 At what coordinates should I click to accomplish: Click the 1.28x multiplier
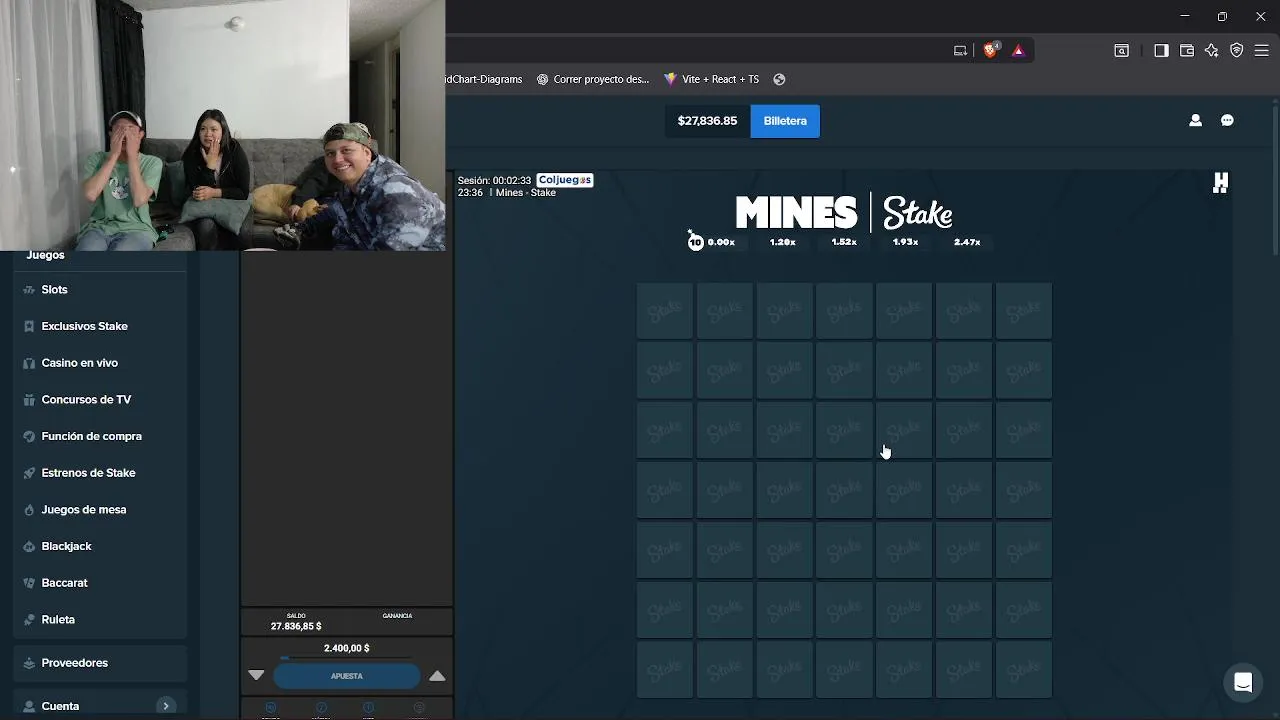(x=782, y=242)
